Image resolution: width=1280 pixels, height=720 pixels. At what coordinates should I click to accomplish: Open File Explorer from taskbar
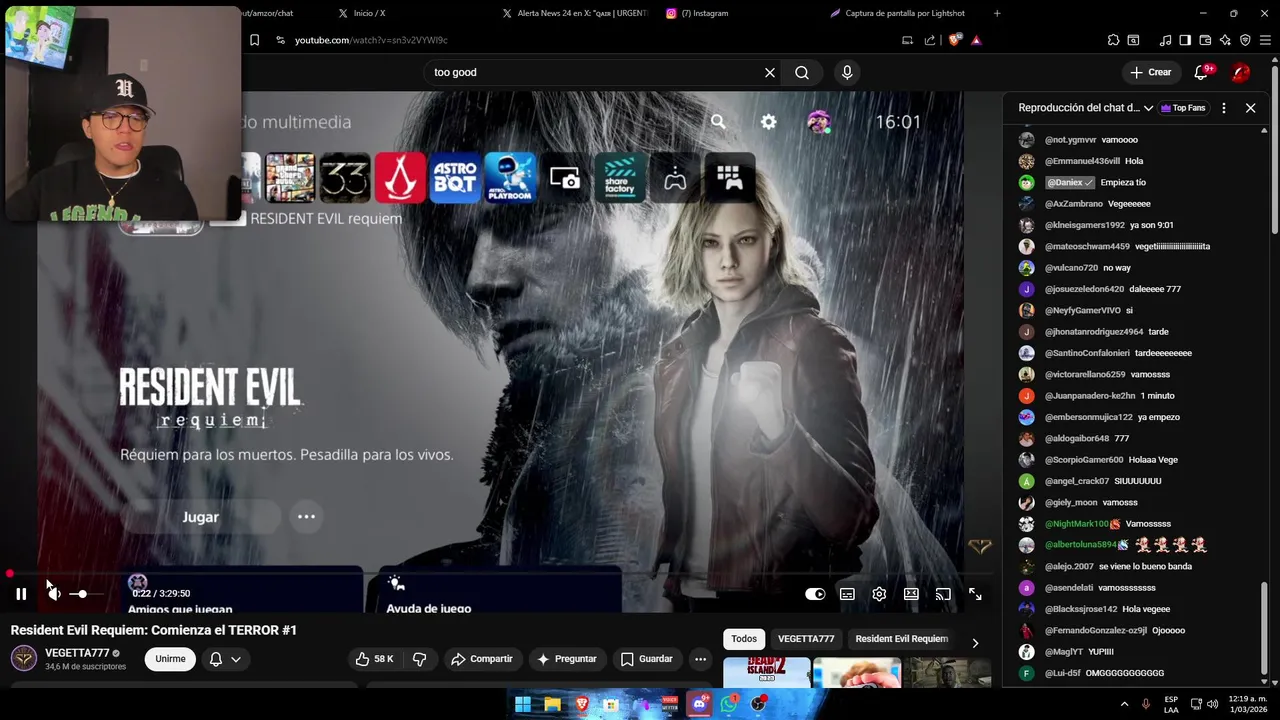click(x=552, y=704)
